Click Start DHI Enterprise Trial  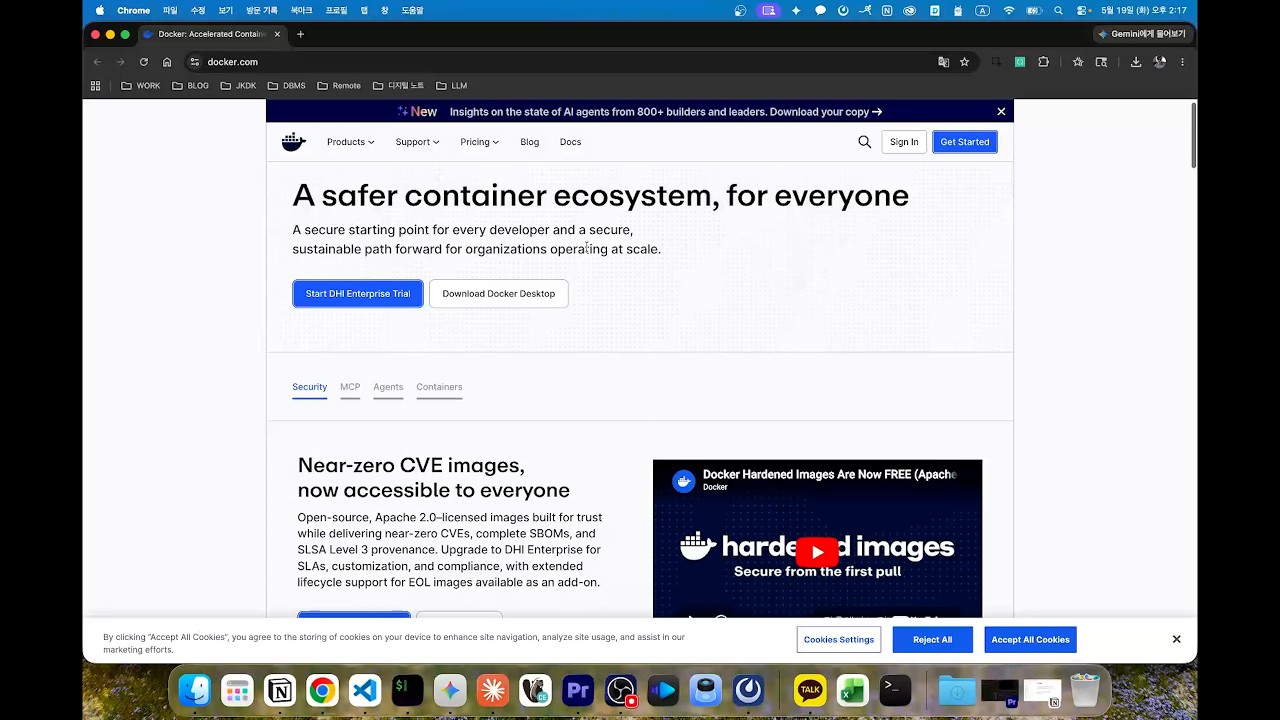(x=358, y=293)
